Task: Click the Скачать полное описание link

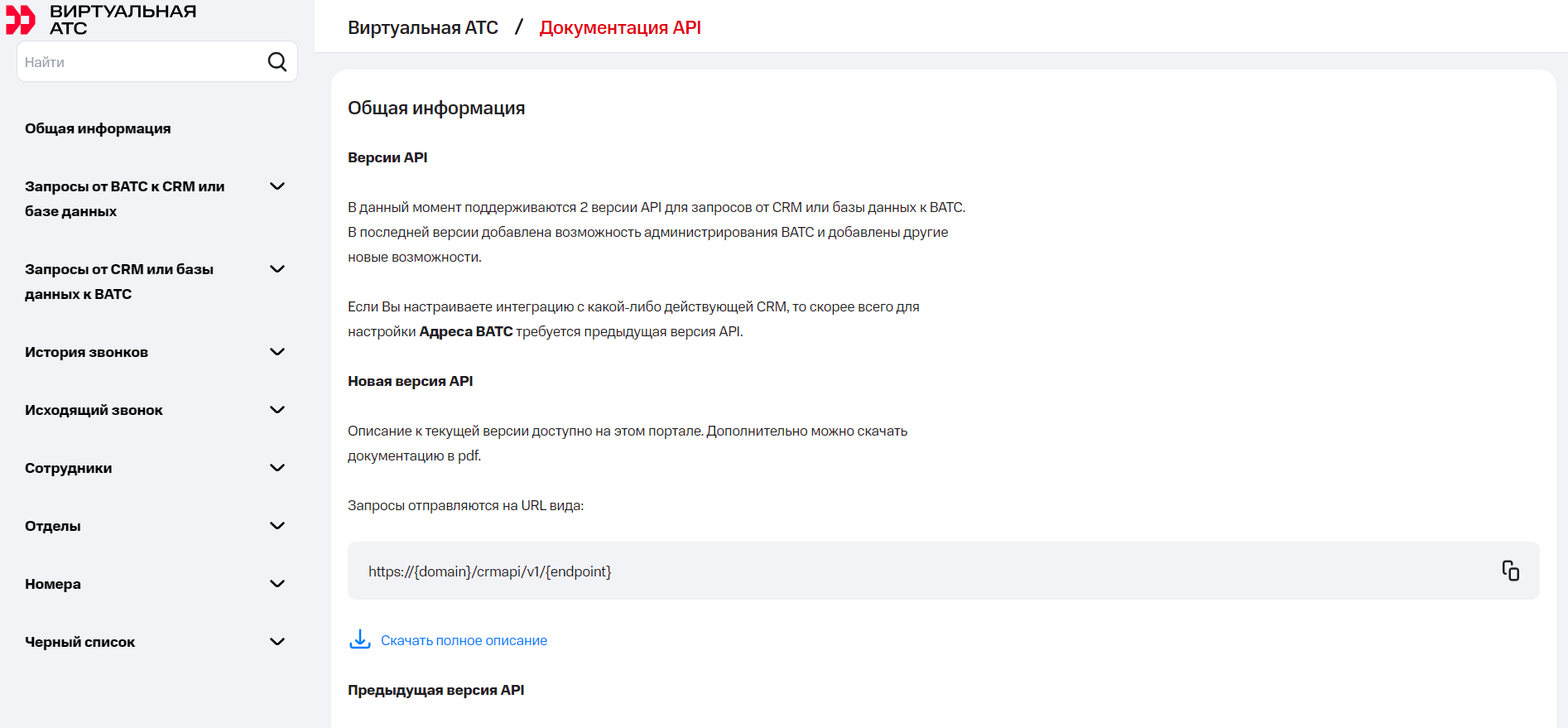Action: tap(464, 640)
